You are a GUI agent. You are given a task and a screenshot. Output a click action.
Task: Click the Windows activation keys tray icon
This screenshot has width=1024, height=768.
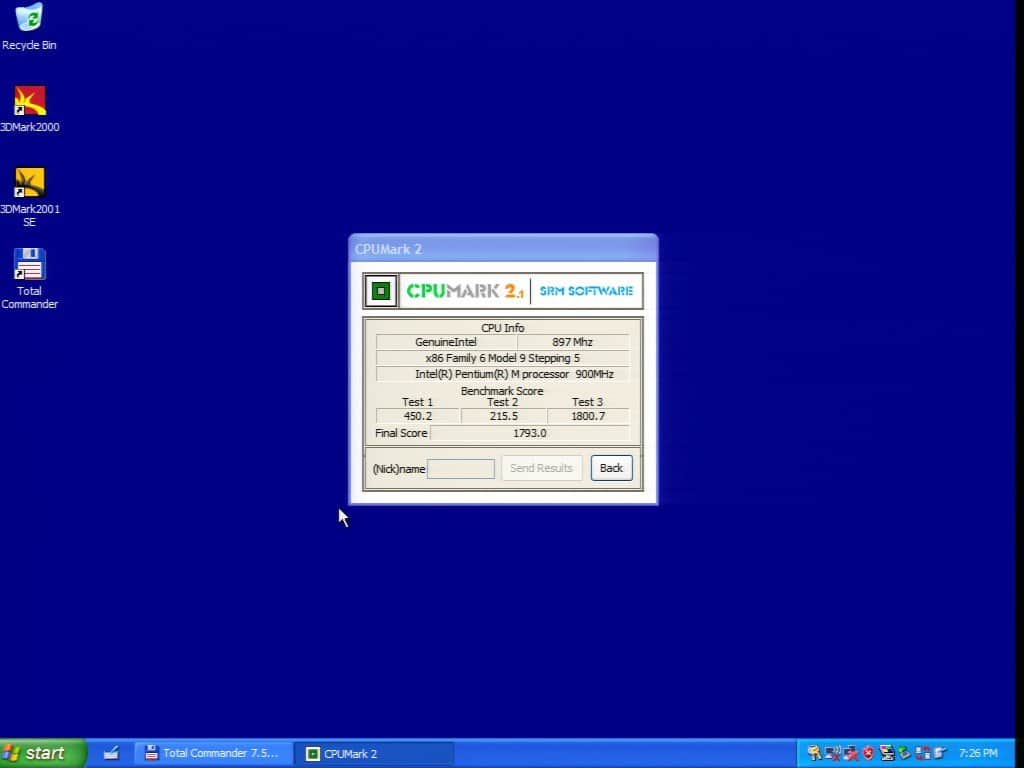click(x=814, y=753)
